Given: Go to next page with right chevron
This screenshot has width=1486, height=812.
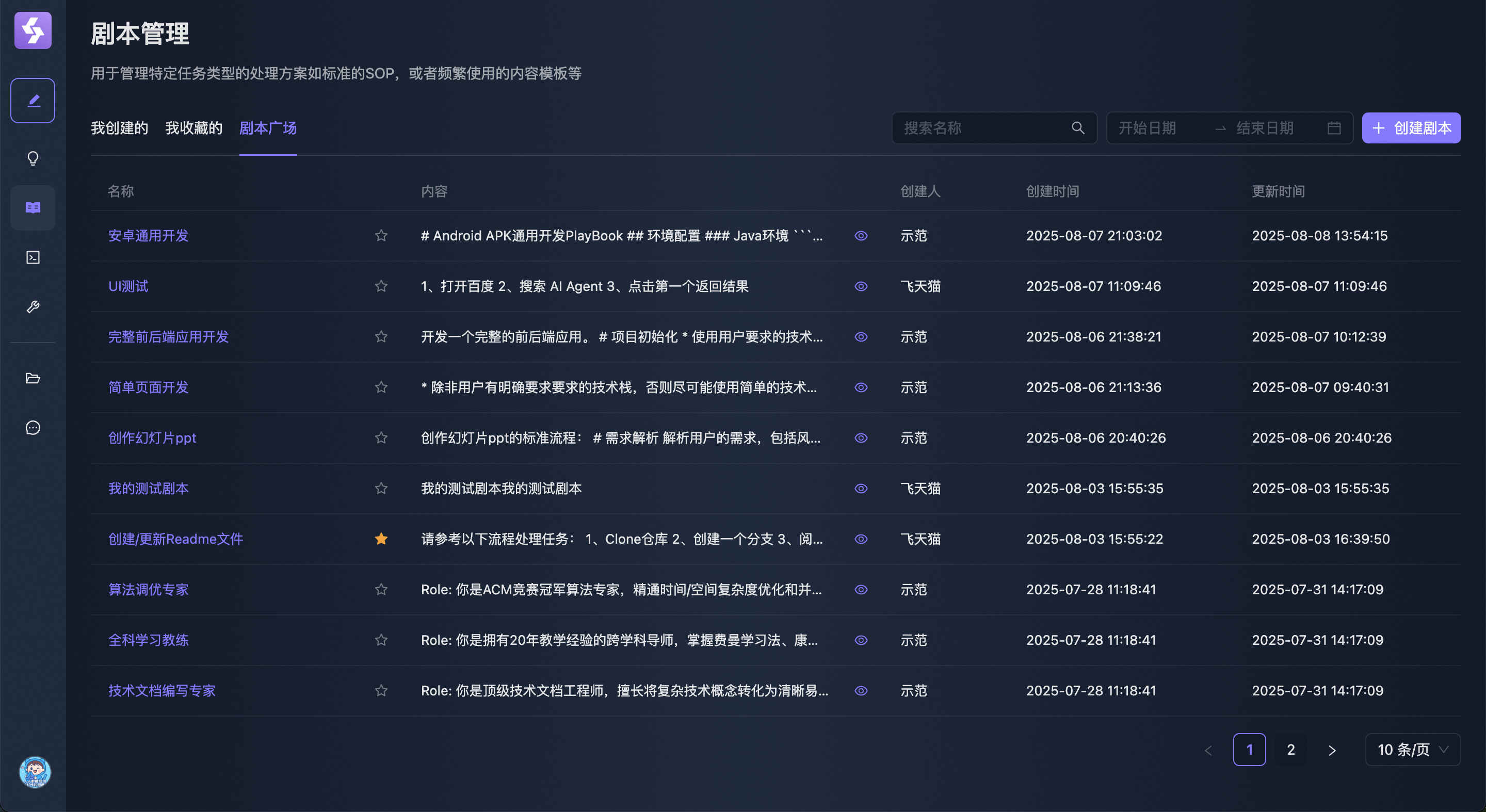Looking at the screenshot, I should (1331, 750).
